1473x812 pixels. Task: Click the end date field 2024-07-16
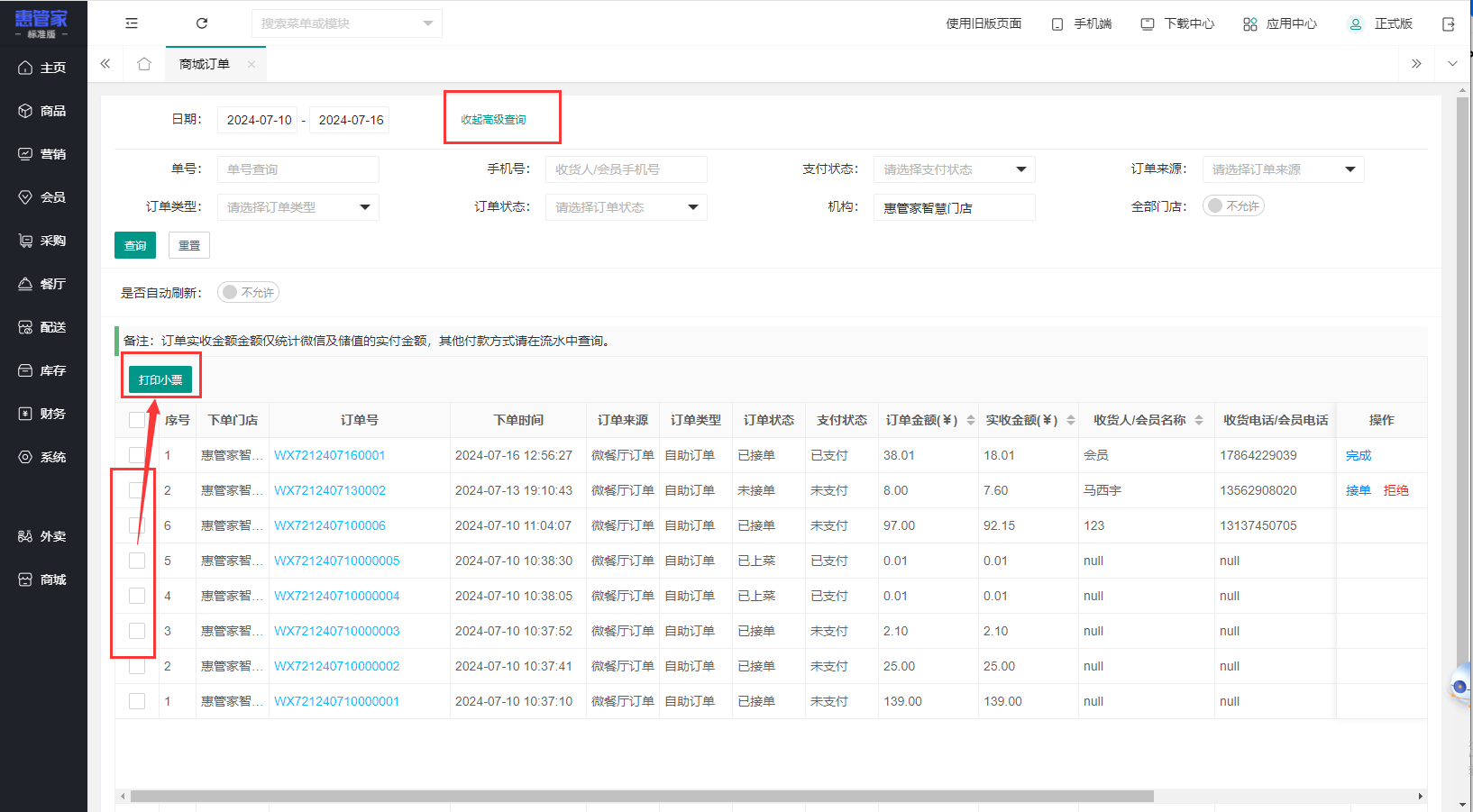click(x=351, y=120)
